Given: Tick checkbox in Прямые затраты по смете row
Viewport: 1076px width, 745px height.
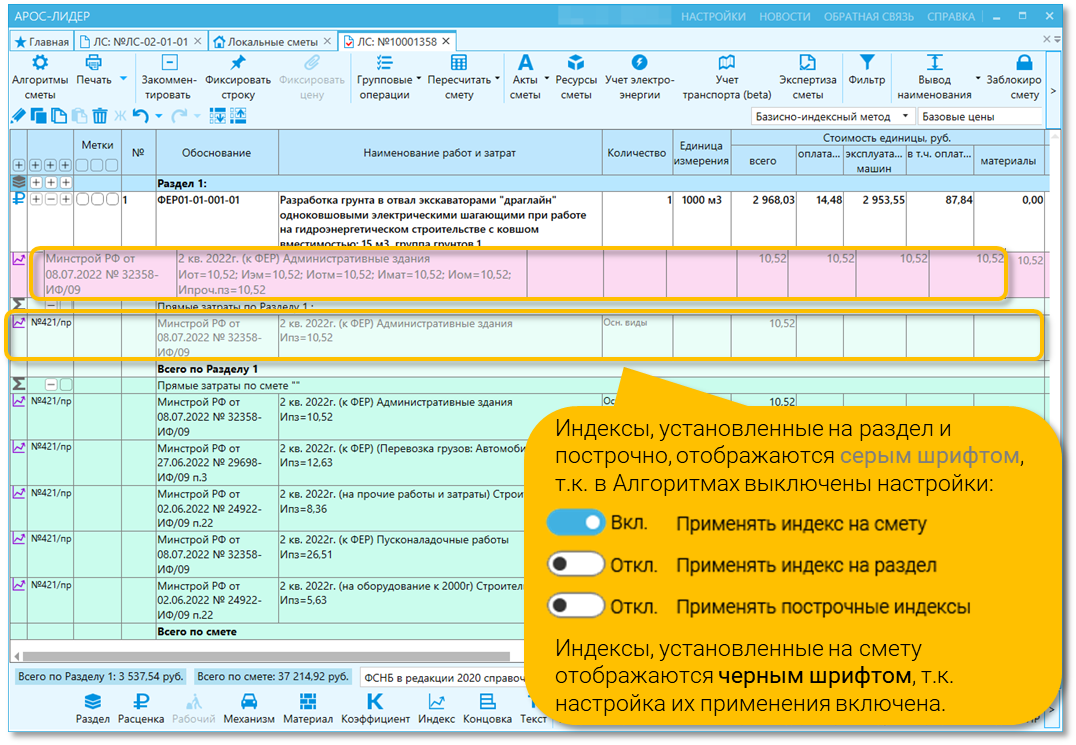Looking at the screenshot, I should [x=66, y=385].
